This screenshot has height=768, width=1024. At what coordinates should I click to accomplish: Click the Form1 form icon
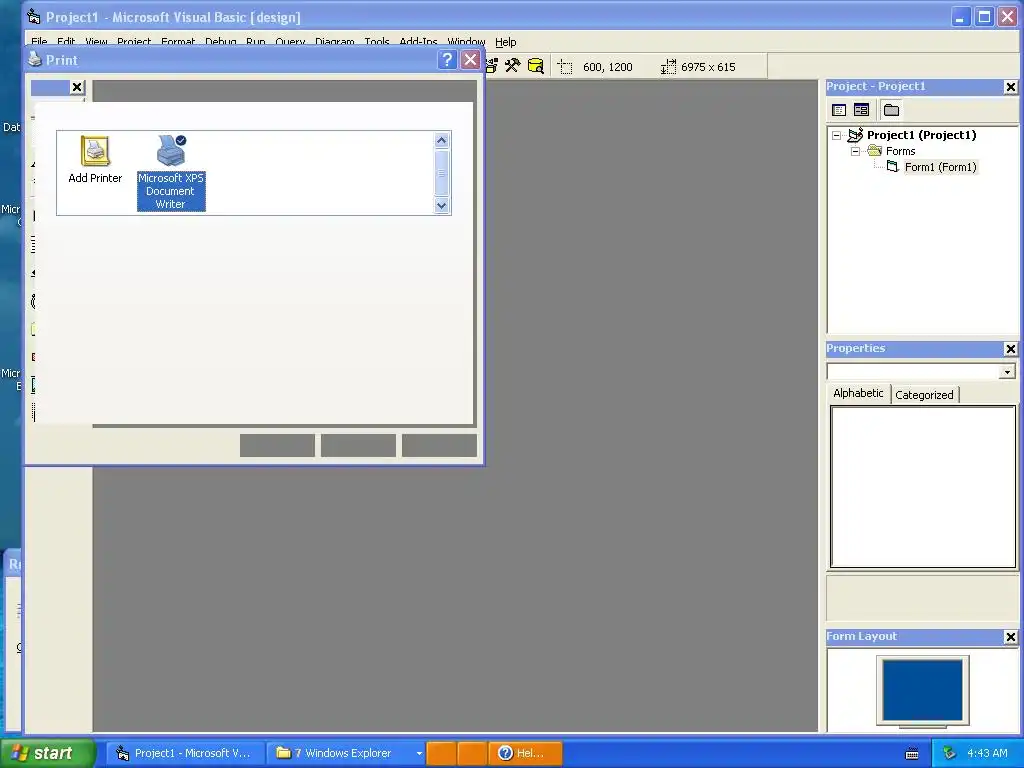[x=893, y=167]
